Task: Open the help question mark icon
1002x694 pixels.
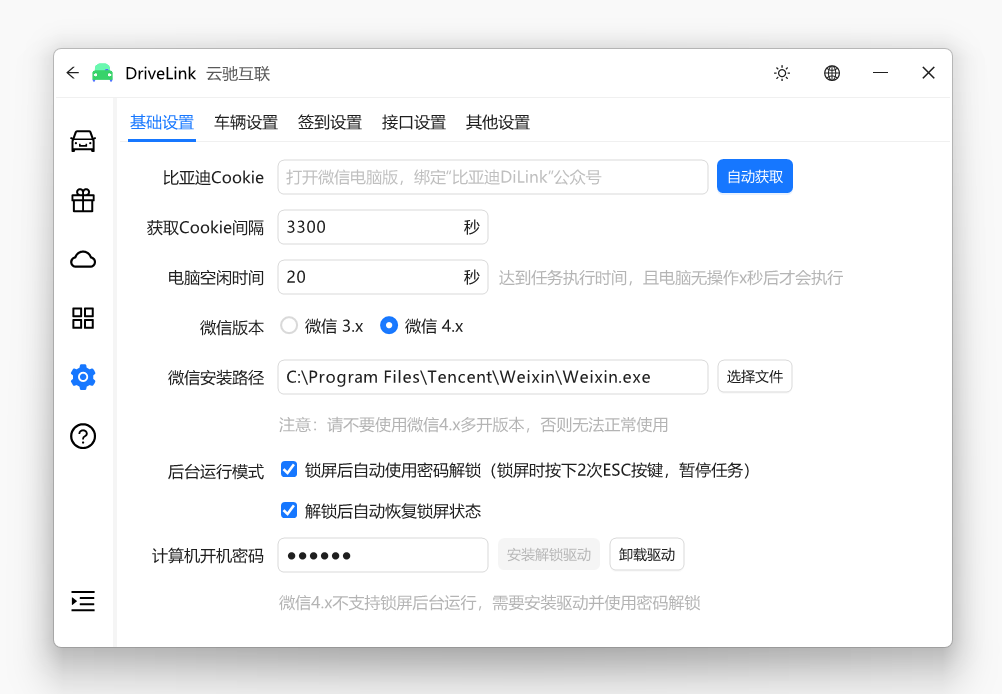Action: pos(83,436)
